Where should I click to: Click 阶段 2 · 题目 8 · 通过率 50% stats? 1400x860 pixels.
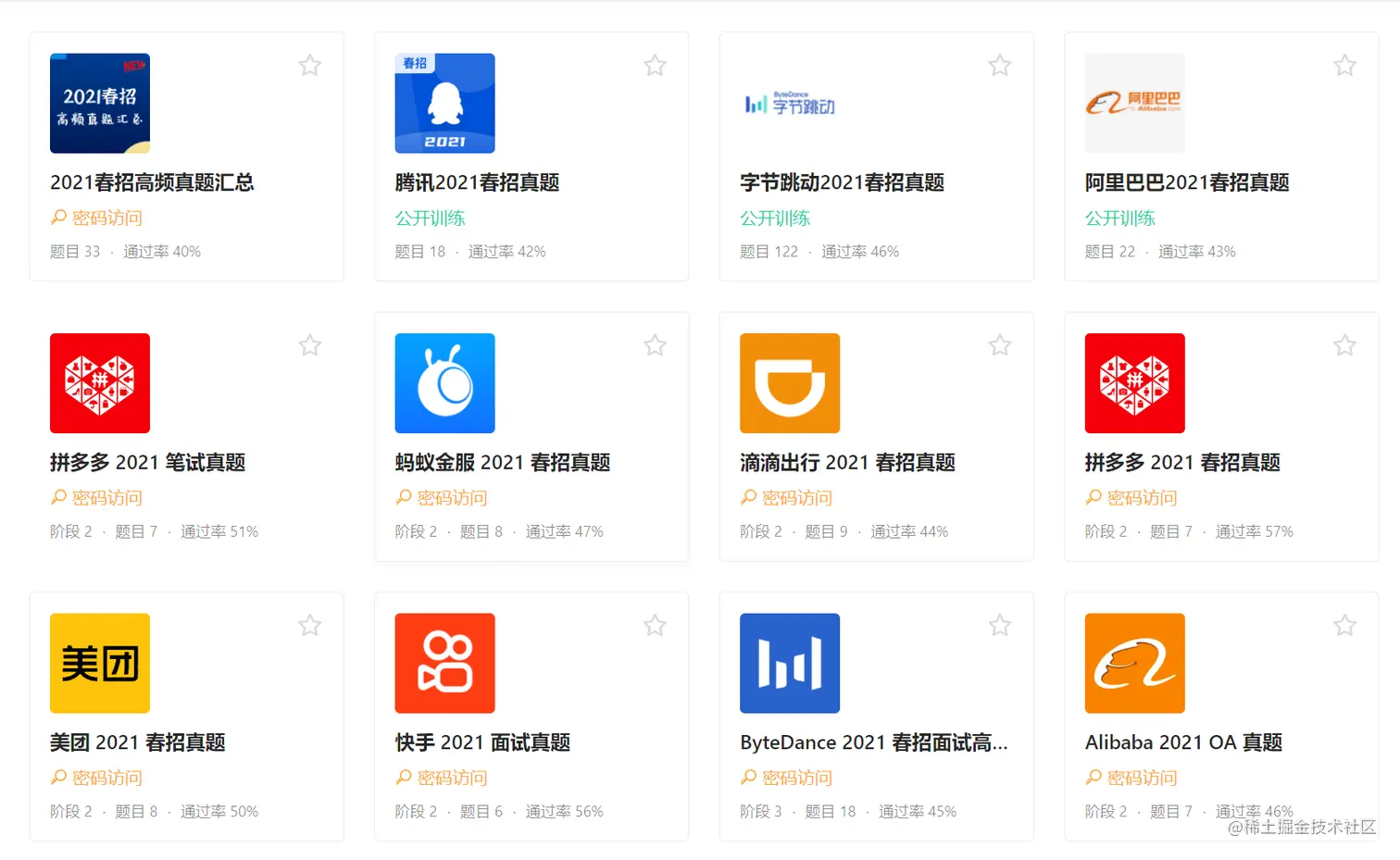pos(154,812)
